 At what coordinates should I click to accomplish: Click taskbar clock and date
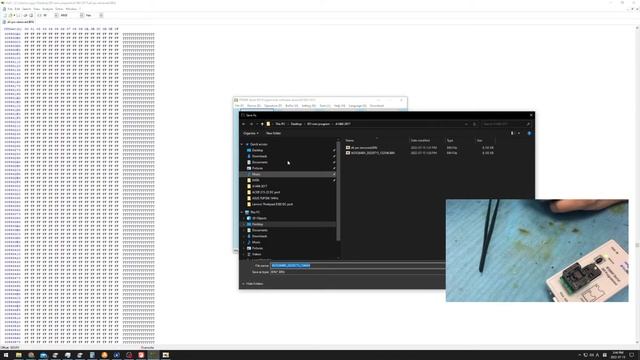click(x=618, y=355)
